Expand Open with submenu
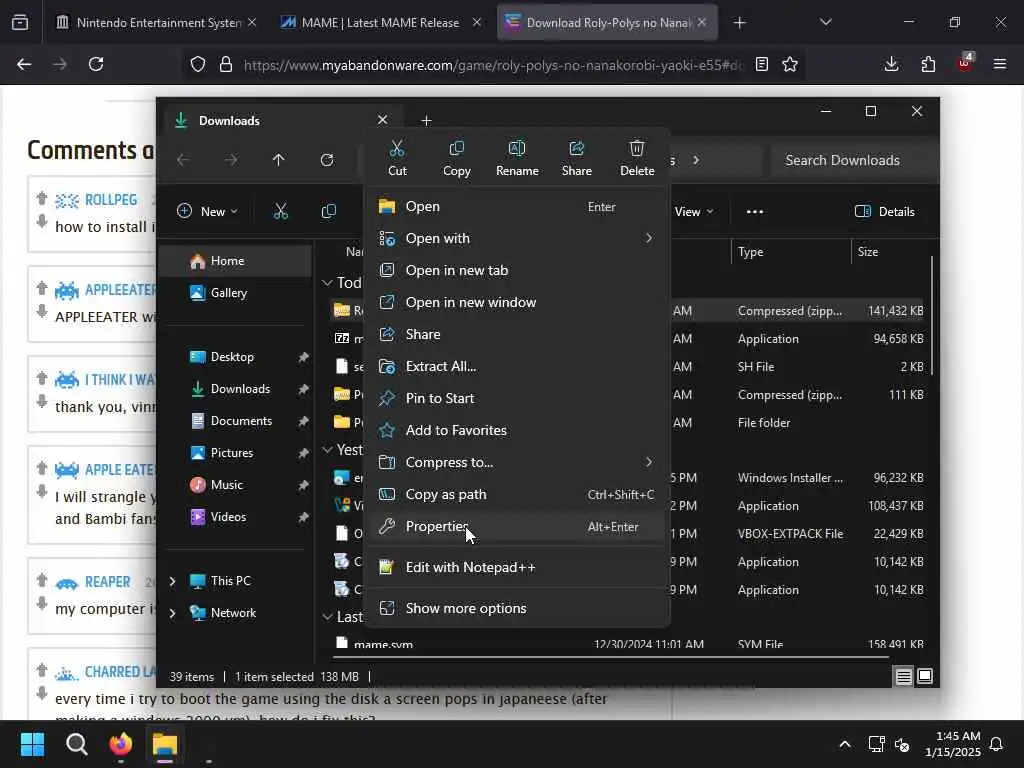Viewport: 1024px width, 768px height. 517,238
